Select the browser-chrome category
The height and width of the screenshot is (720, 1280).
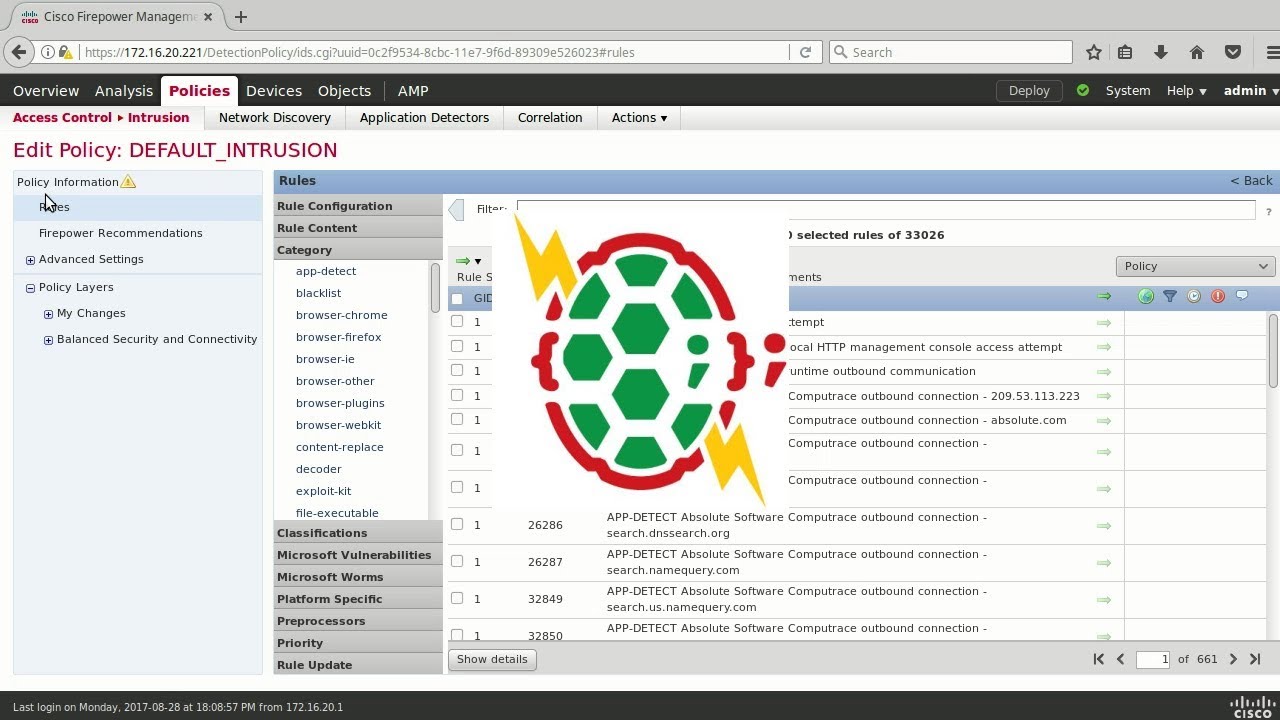point(341,315)
